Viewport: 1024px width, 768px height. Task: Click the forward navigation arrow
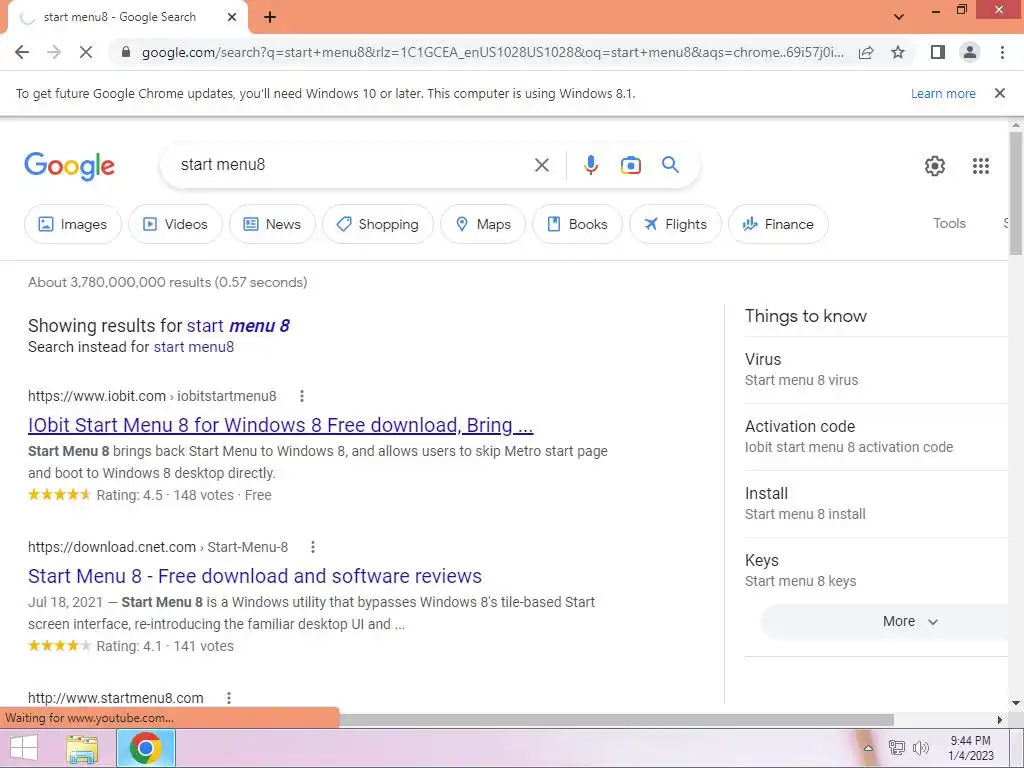coord(54,52)
